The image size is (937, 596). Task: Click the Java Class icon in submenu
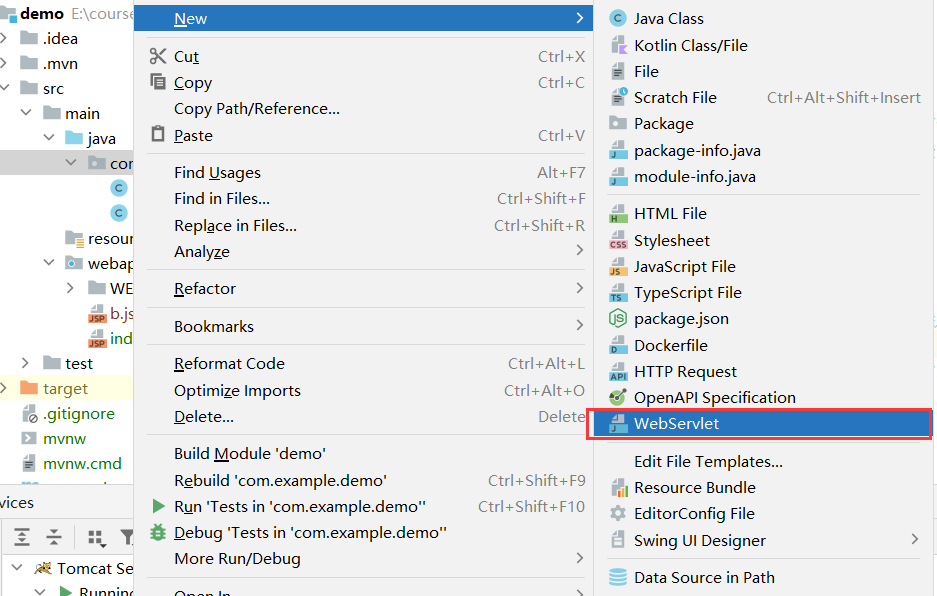click(x=617, y=18)
